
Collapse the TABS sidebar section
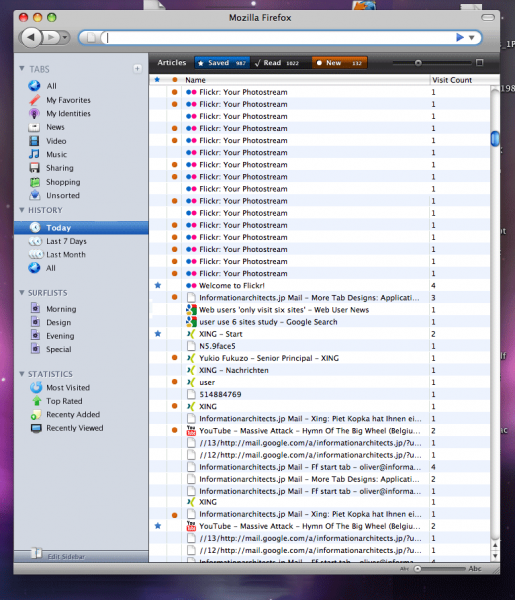(x=22, y=68)
